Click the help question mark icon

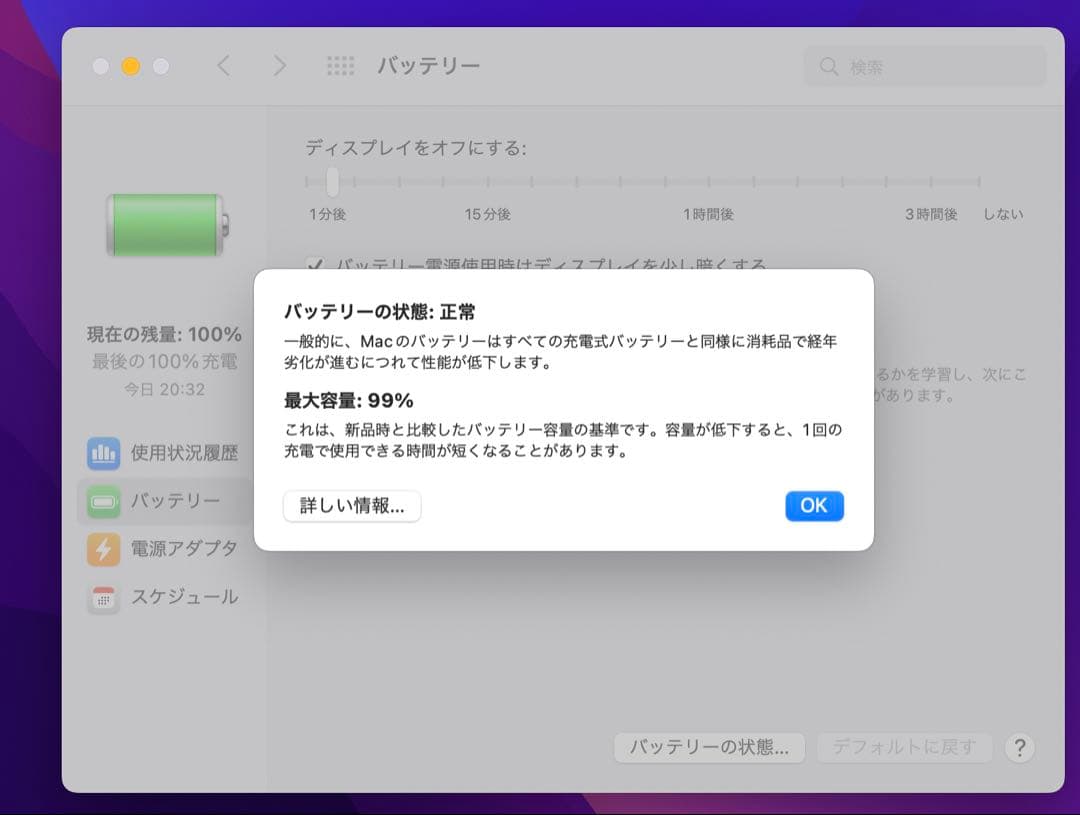[1018, 747]
